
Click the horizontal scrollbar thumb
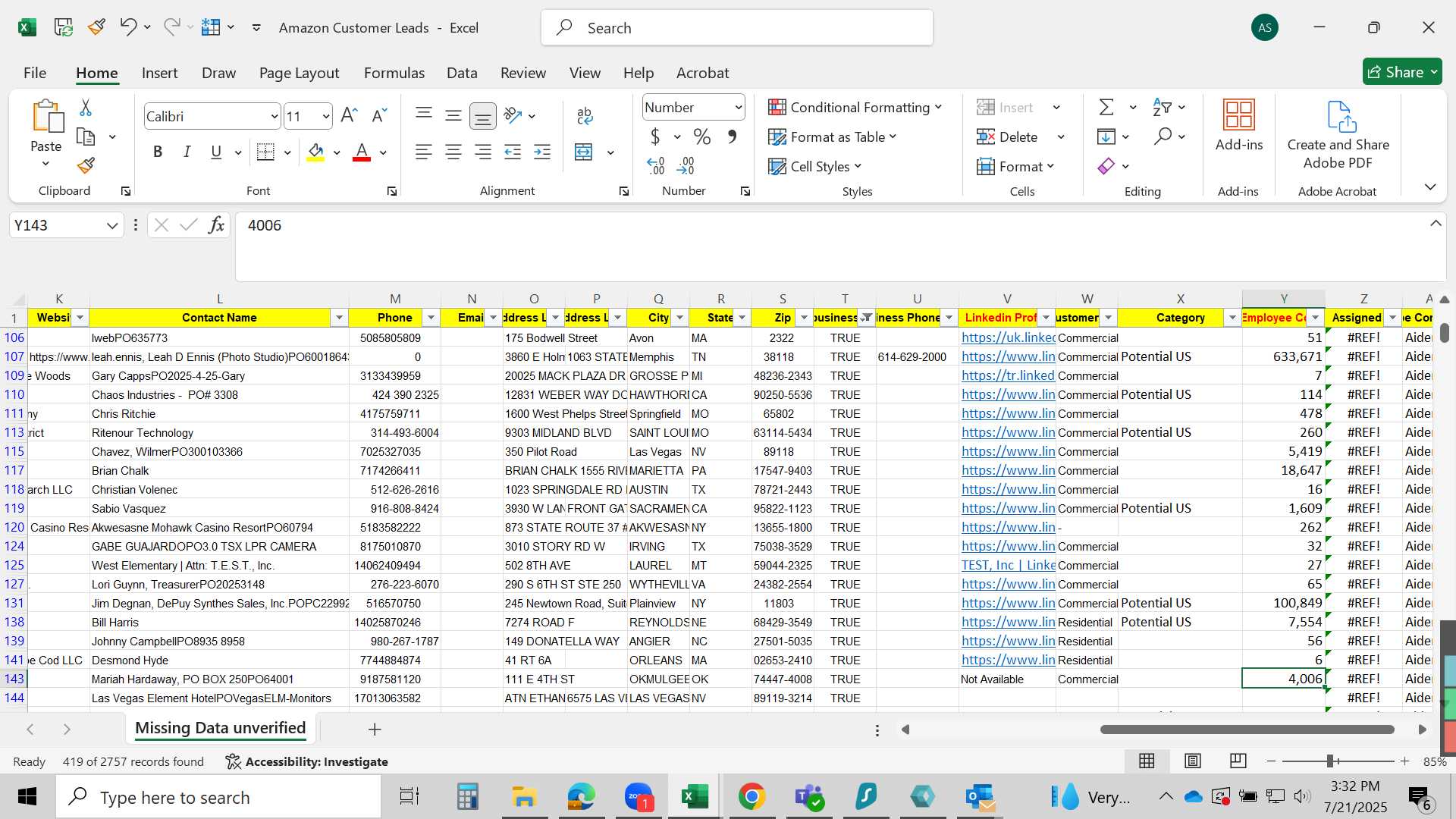[1247, 730]
